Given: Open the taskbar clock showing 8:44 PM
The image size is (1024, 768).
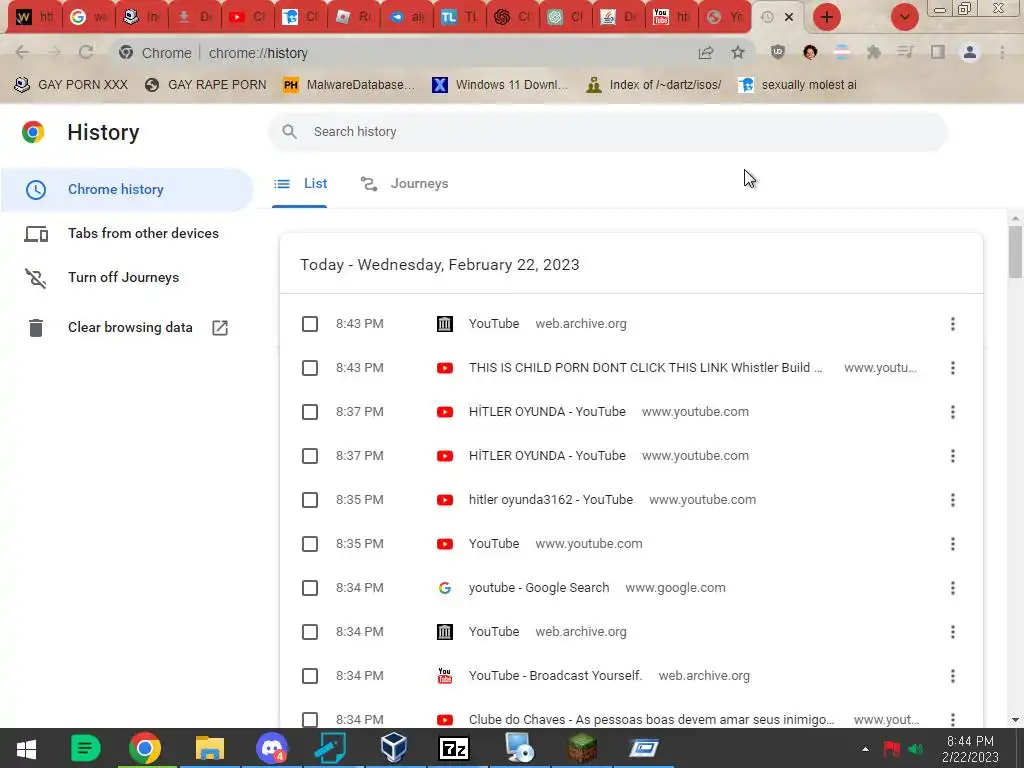Looking at the screenshot, I should tap(970, 749).
